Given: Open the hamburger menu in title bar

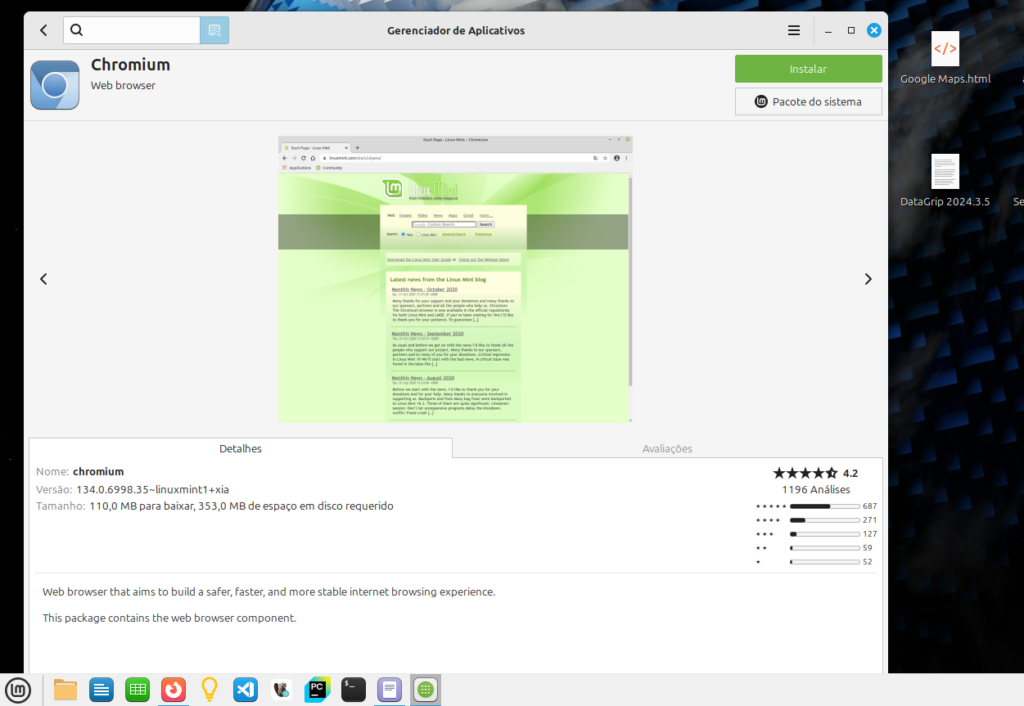Looking at the screenshot, I should pos(794,30).
